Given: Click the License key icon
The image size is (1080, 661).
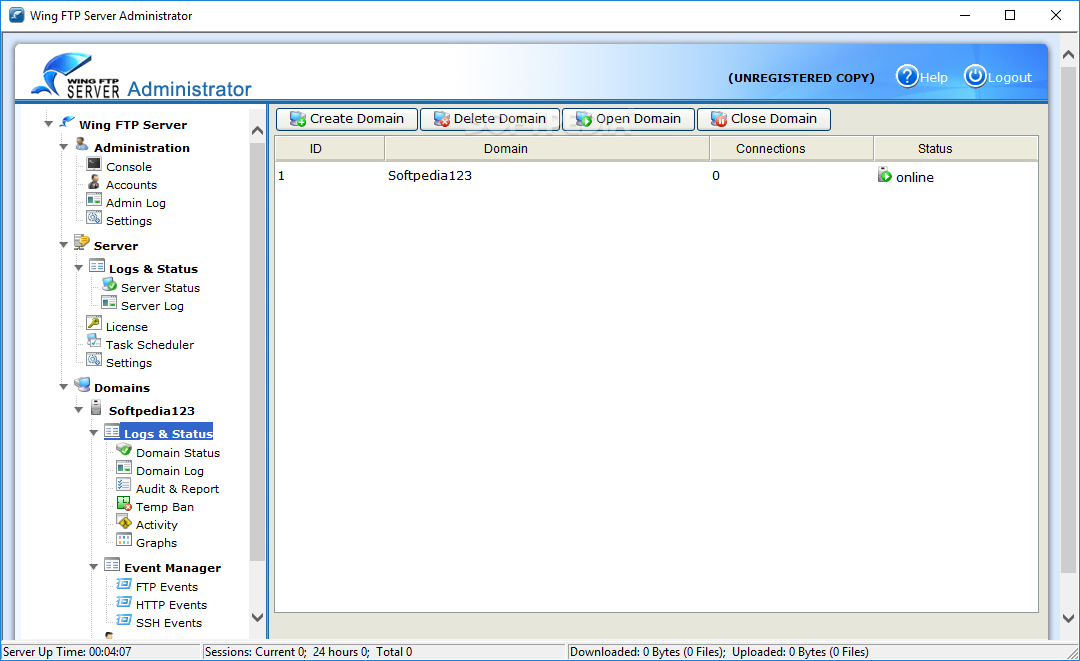Looking at the screenshot, I should coord(94,323).
